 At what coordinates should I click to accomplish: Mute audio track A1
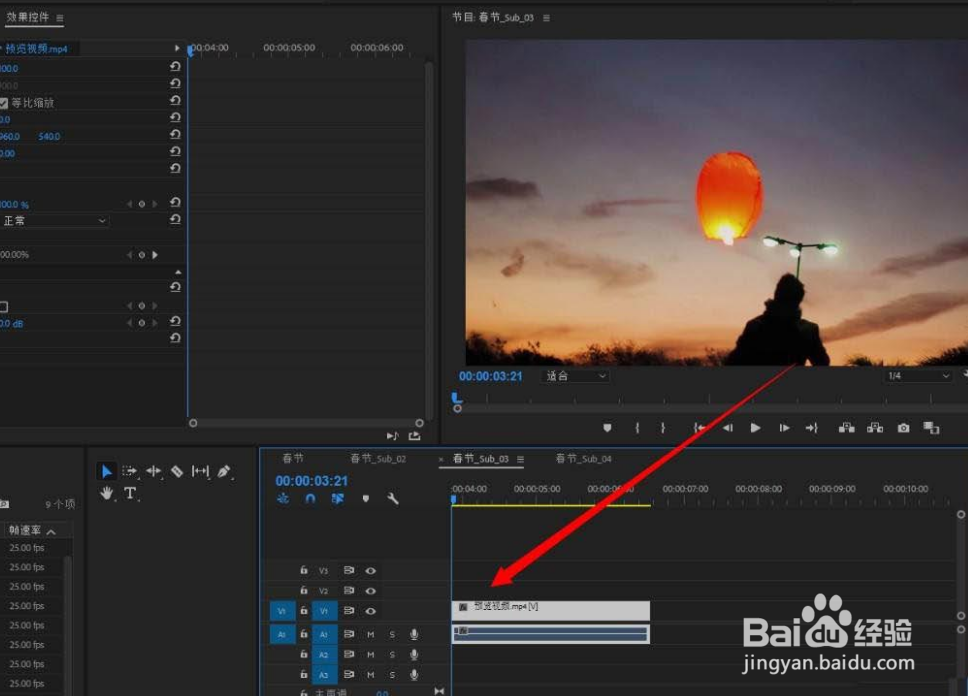click(x=370, y=634)
